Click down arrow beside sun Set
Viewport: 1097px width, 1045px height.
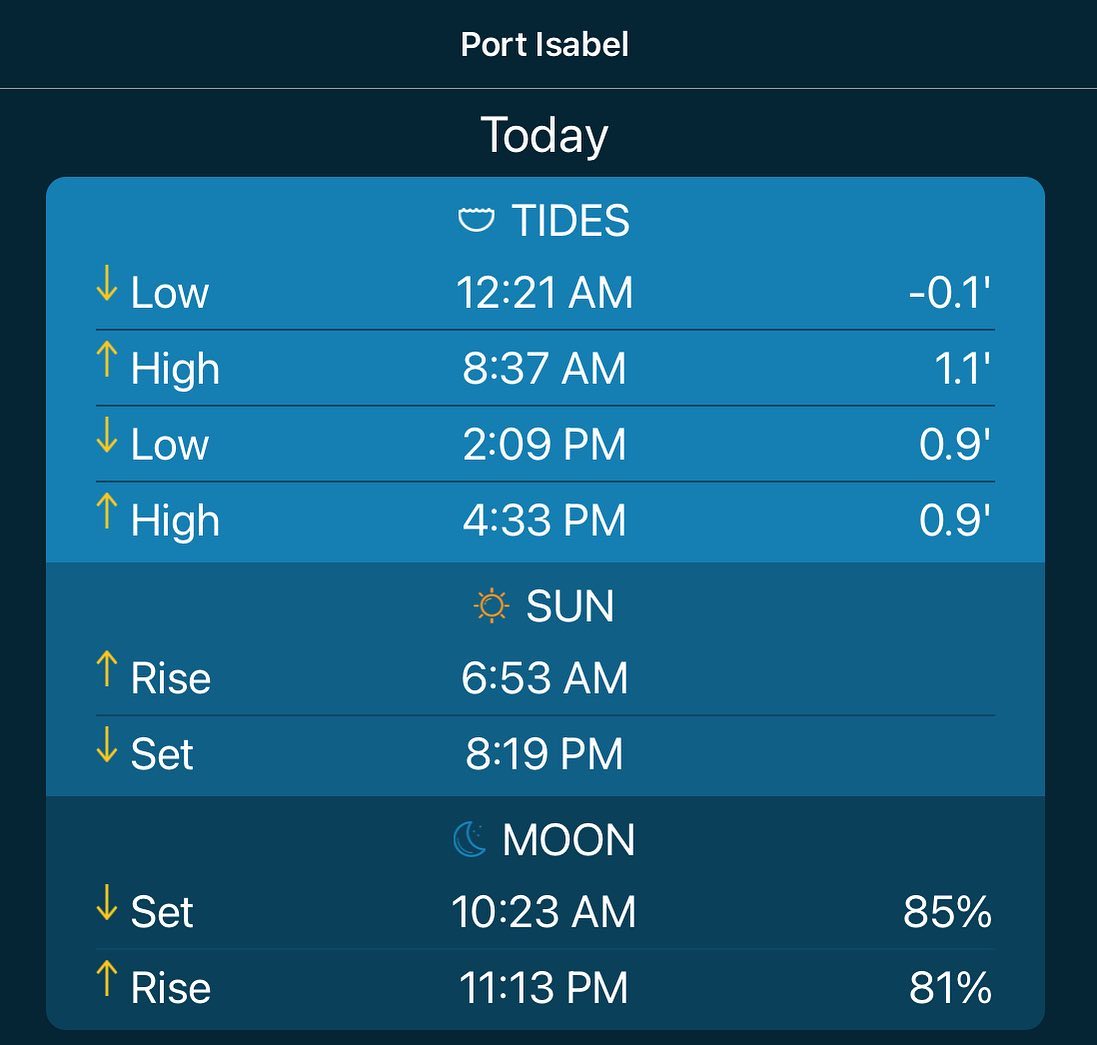click(x=106, y=744)
